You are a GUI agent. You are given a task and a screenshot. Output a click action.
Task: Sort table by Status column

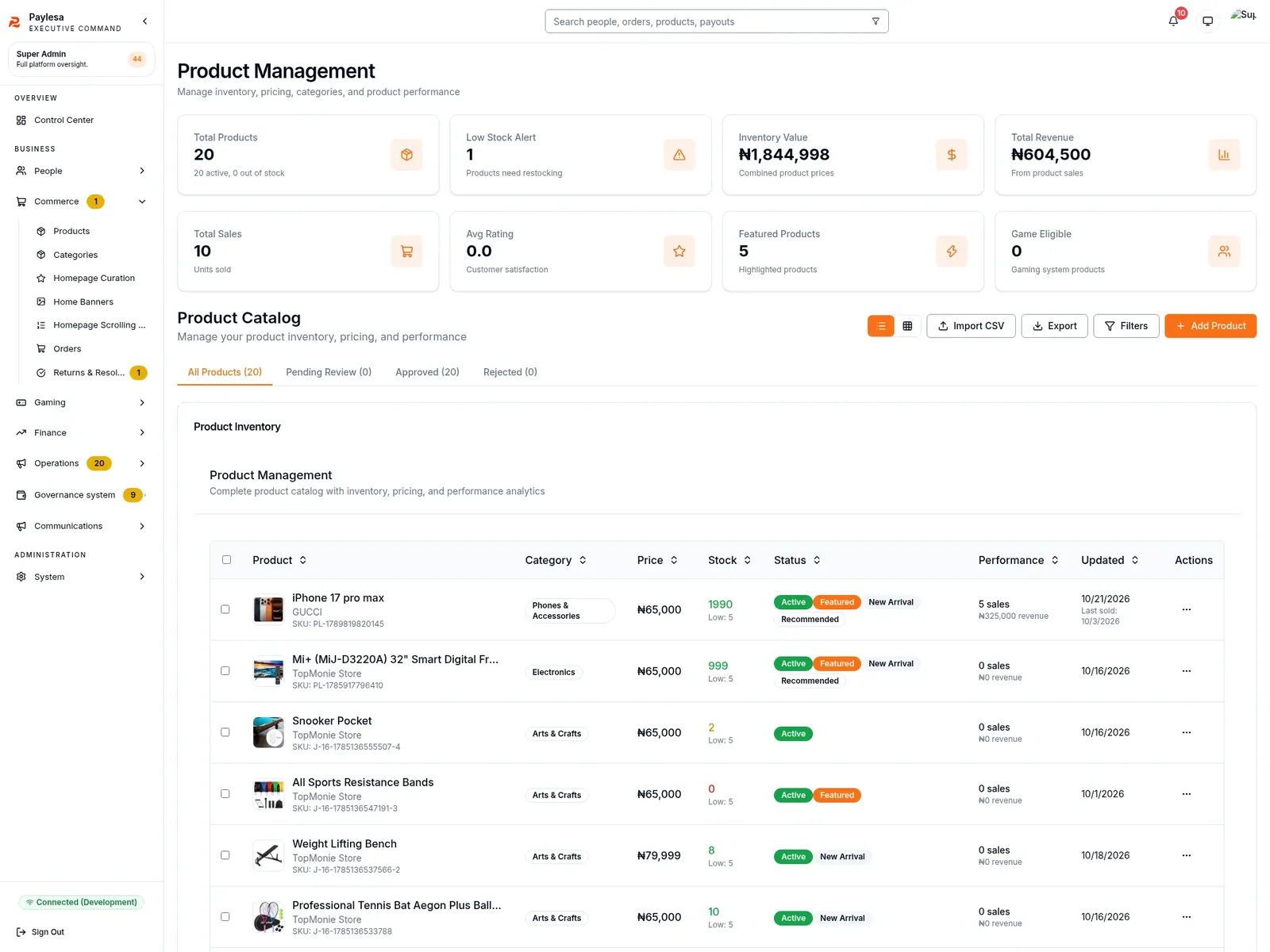(797, 560)
